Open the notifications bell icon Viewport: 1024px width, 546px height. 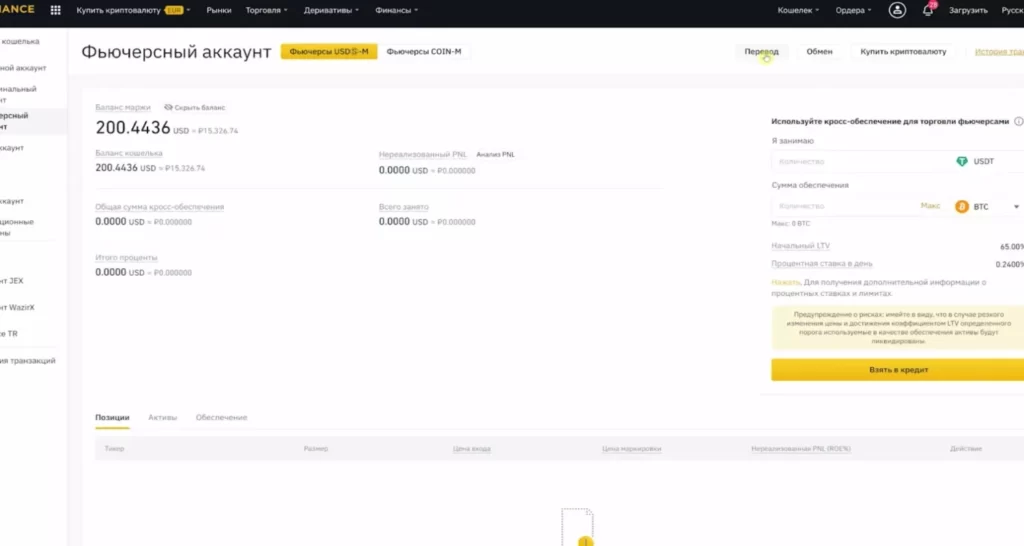tap(928, 9)
